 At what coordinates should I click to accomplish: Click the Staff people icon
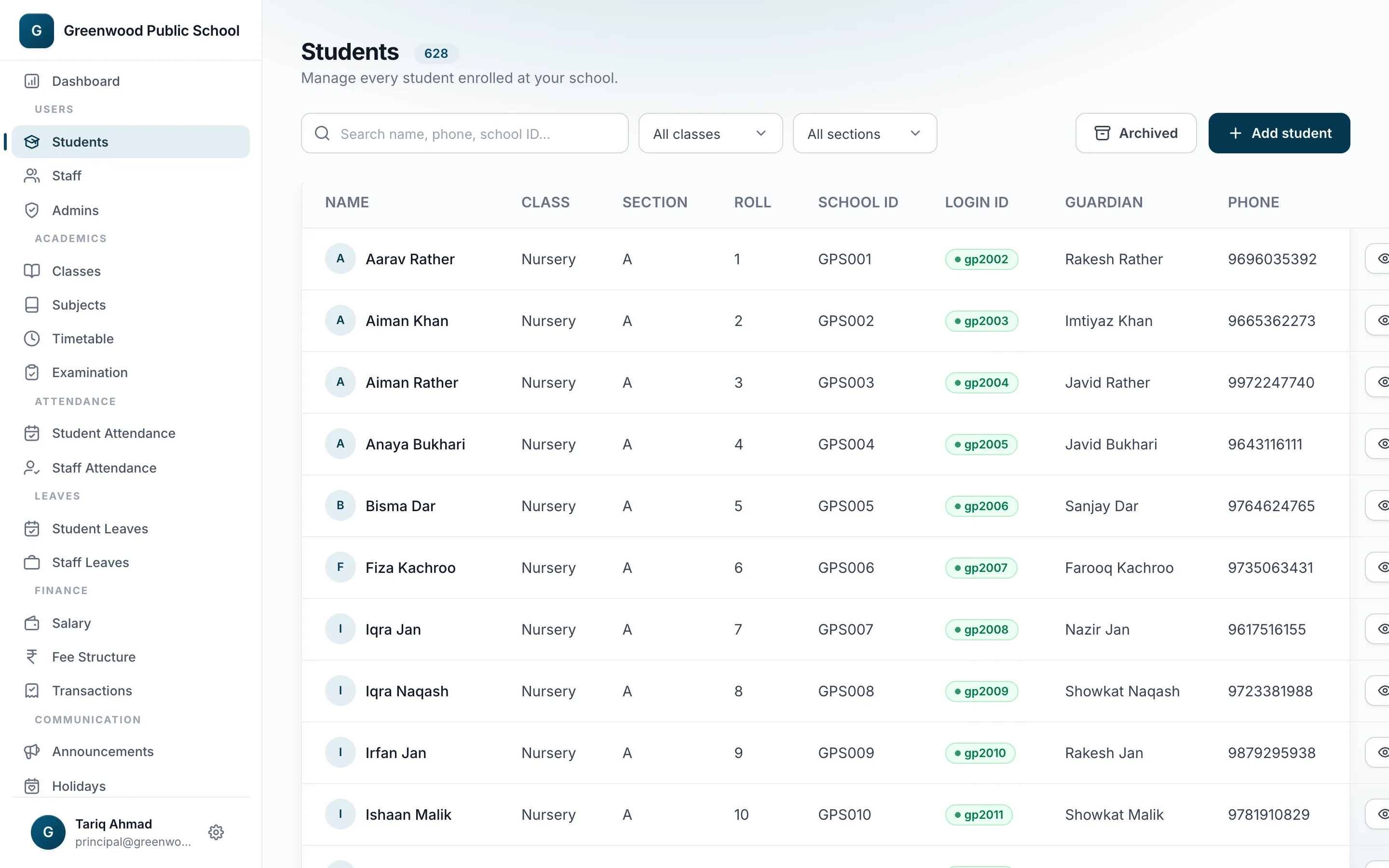point(32,176)
